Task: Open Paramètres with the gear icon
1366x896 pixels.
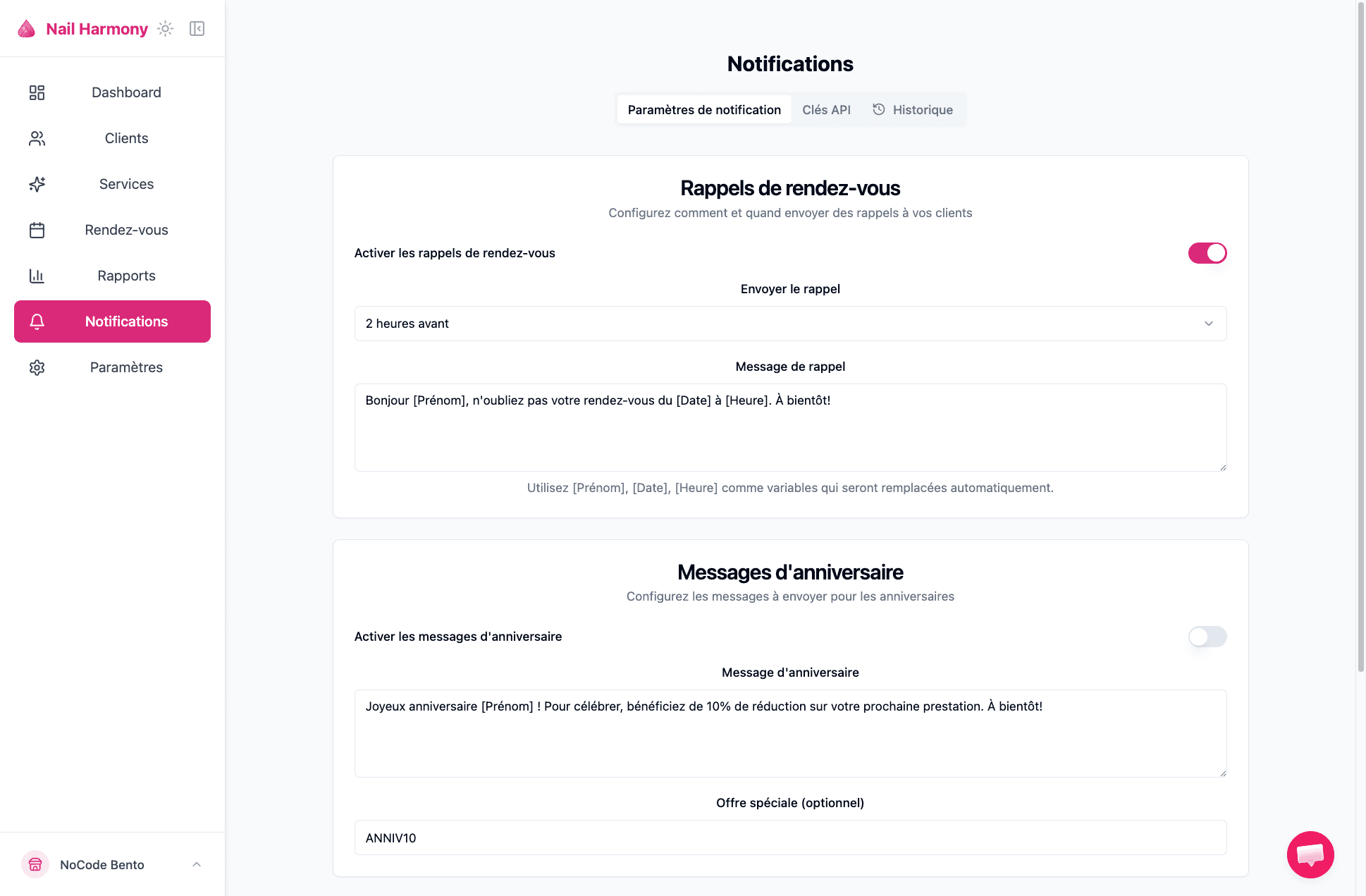Action: [37, 367]
